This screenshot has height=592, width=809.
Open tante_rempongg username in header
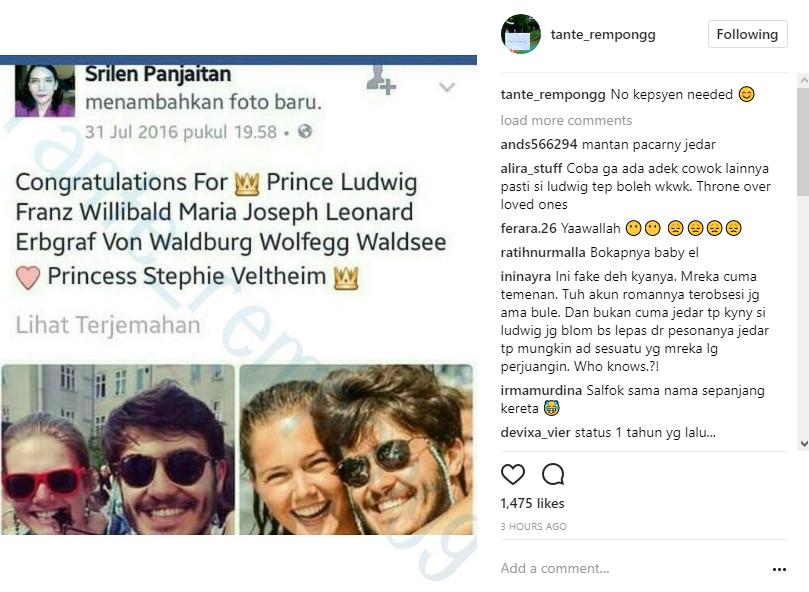(x=603, y=34)
